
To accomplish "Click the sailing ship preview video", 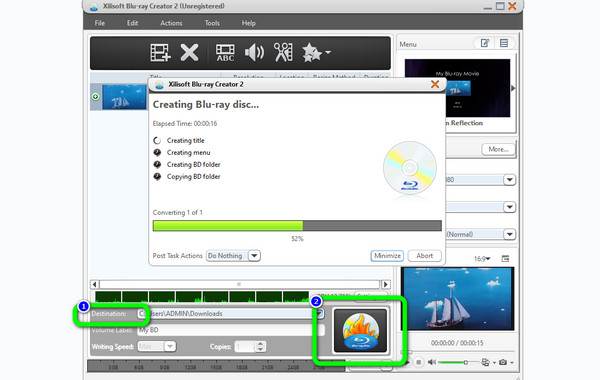I will (x=457, y=298).
